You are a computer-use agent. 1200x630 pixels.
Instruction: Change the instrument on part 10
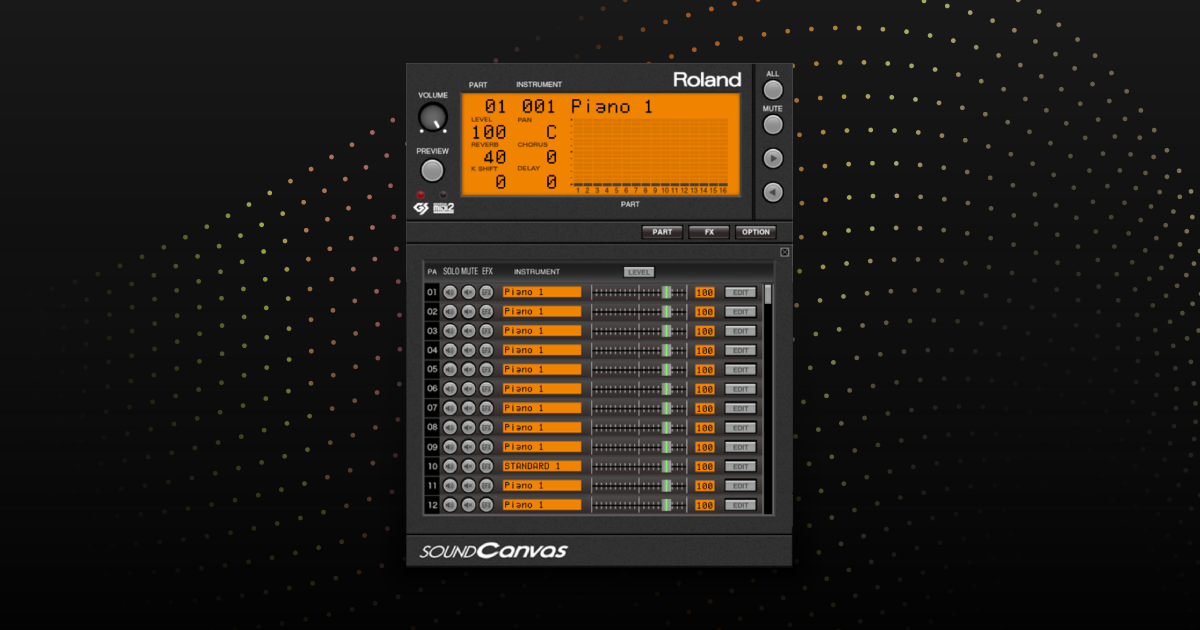(x=541, y=466)
